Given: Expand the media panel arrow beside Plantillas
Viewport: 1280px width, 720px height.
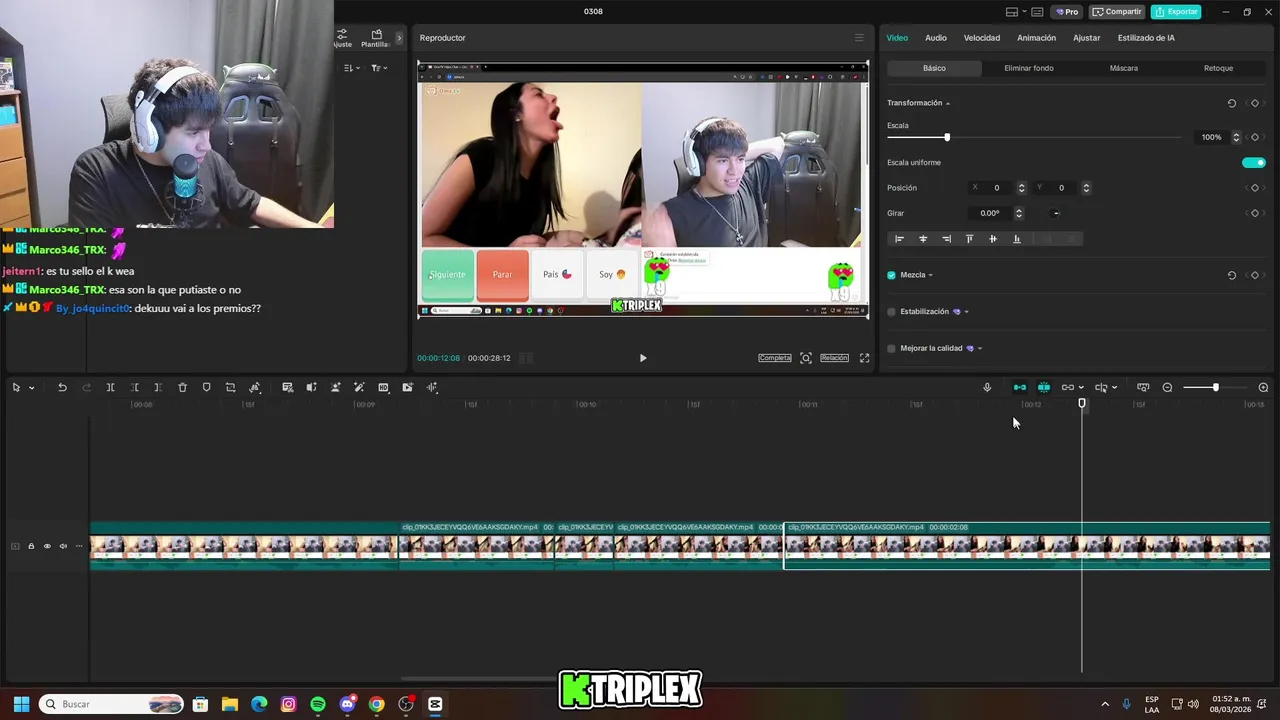Looking at the screenshot, I should 399,38.
